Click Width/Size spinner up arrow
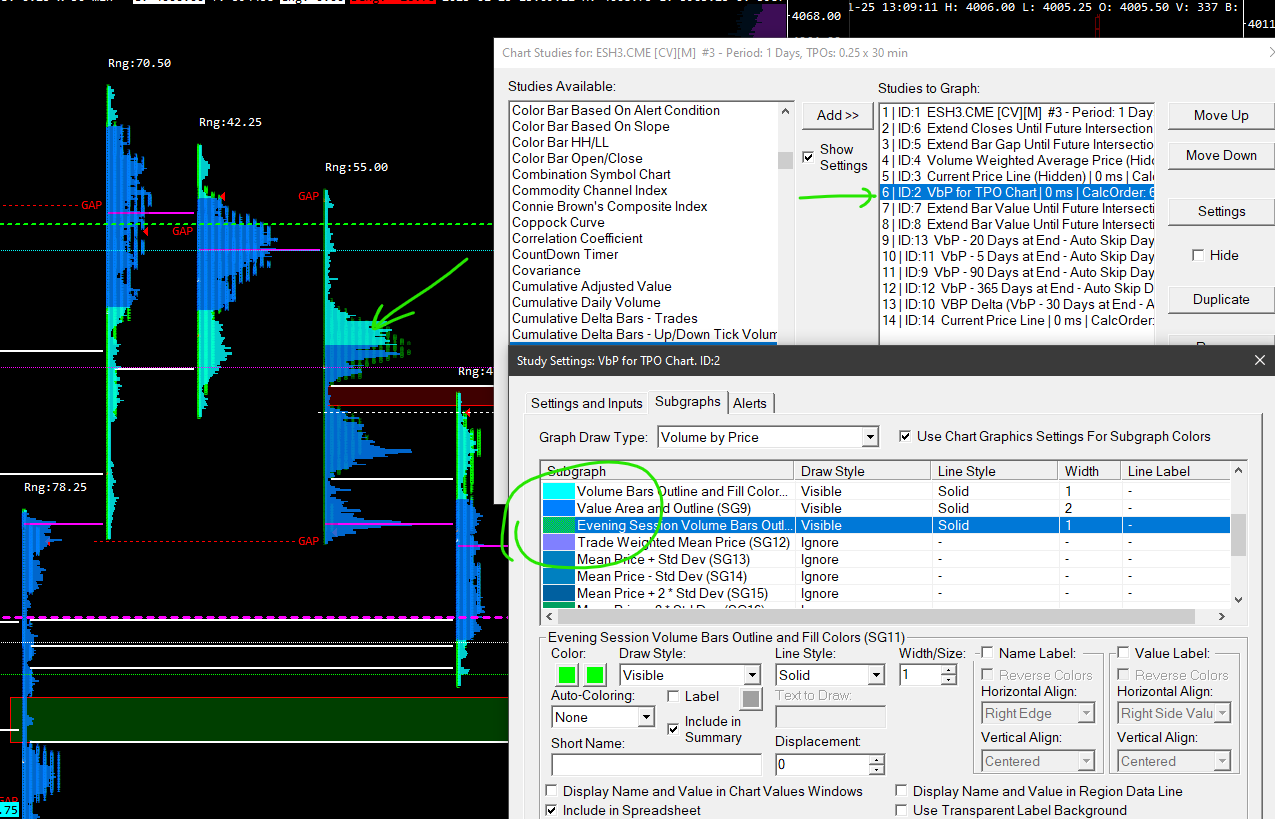The image size is (1275, 819). (x=949, y=670)
